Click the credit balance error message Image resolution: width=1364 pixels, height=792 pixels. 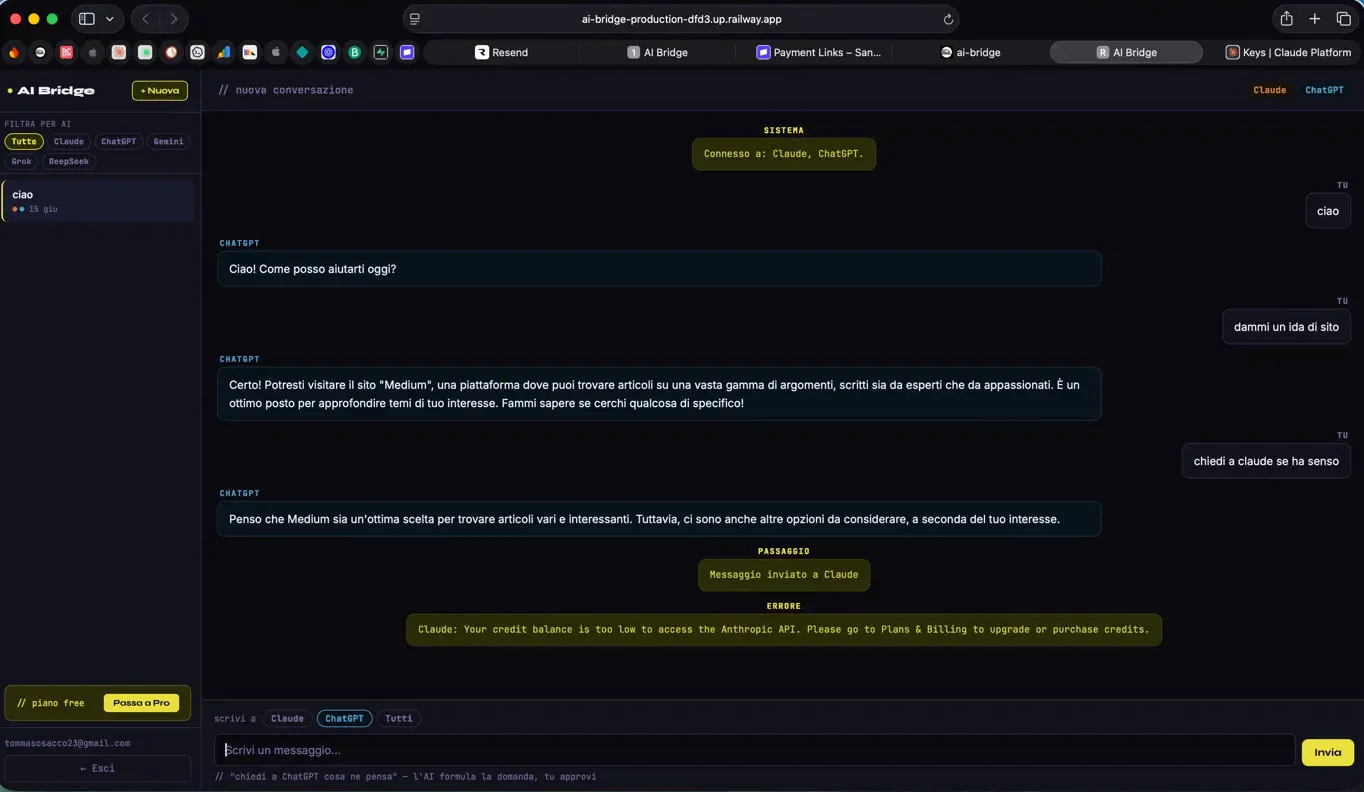click(x=784, y=630)
